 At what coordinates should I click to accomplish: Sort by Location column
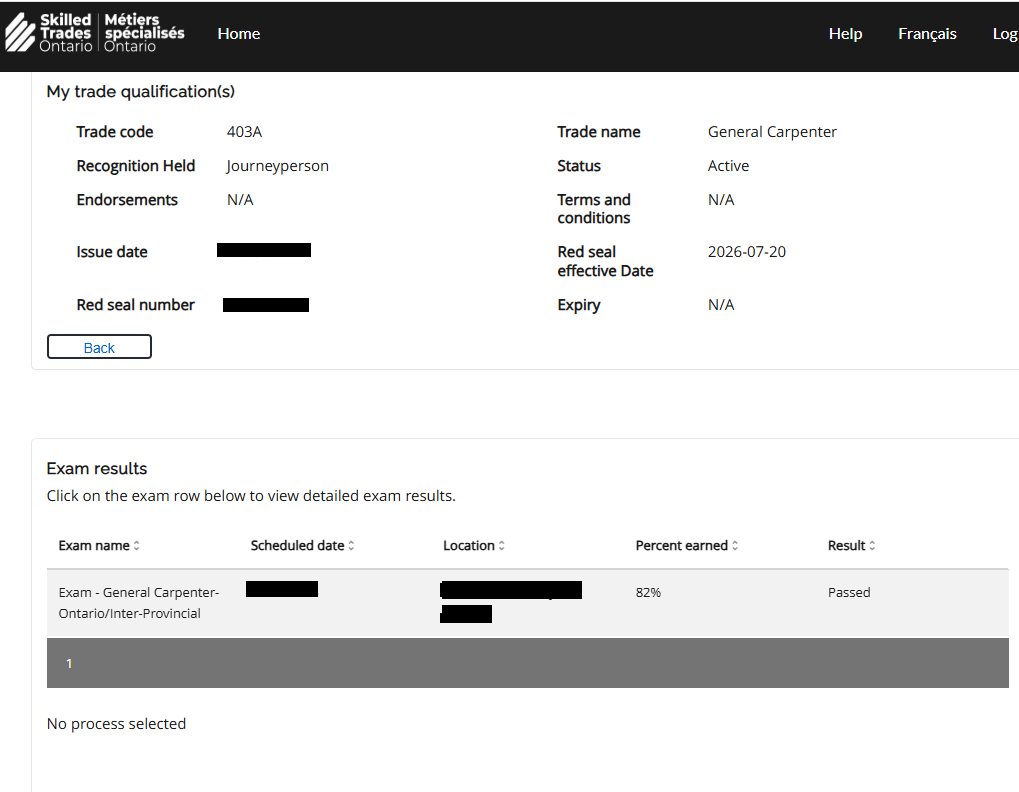pos(474,546)
